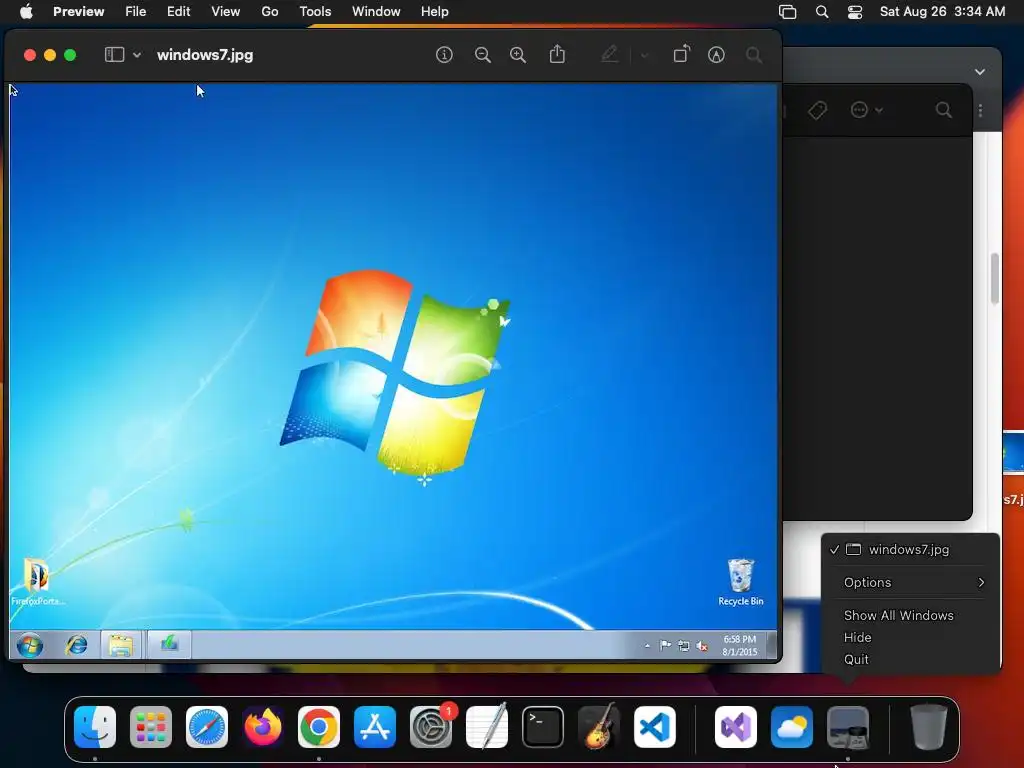Open the Apple menu
The height and width of the screenshot is (768, 1024).
[26, 12]
